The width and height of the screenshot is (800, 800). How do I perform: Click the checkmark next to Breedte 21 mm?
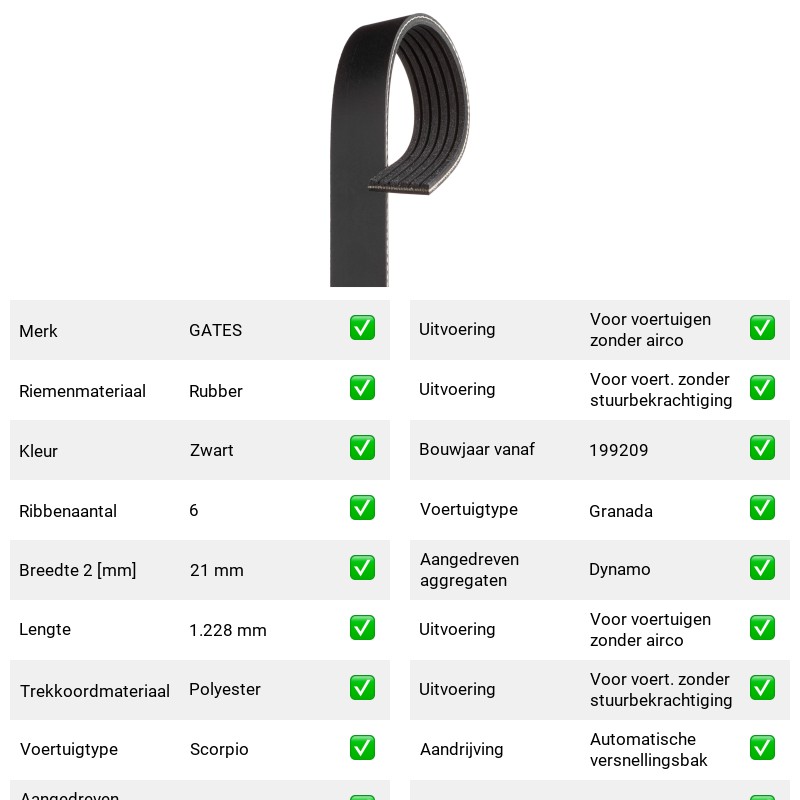coord(362,568)
